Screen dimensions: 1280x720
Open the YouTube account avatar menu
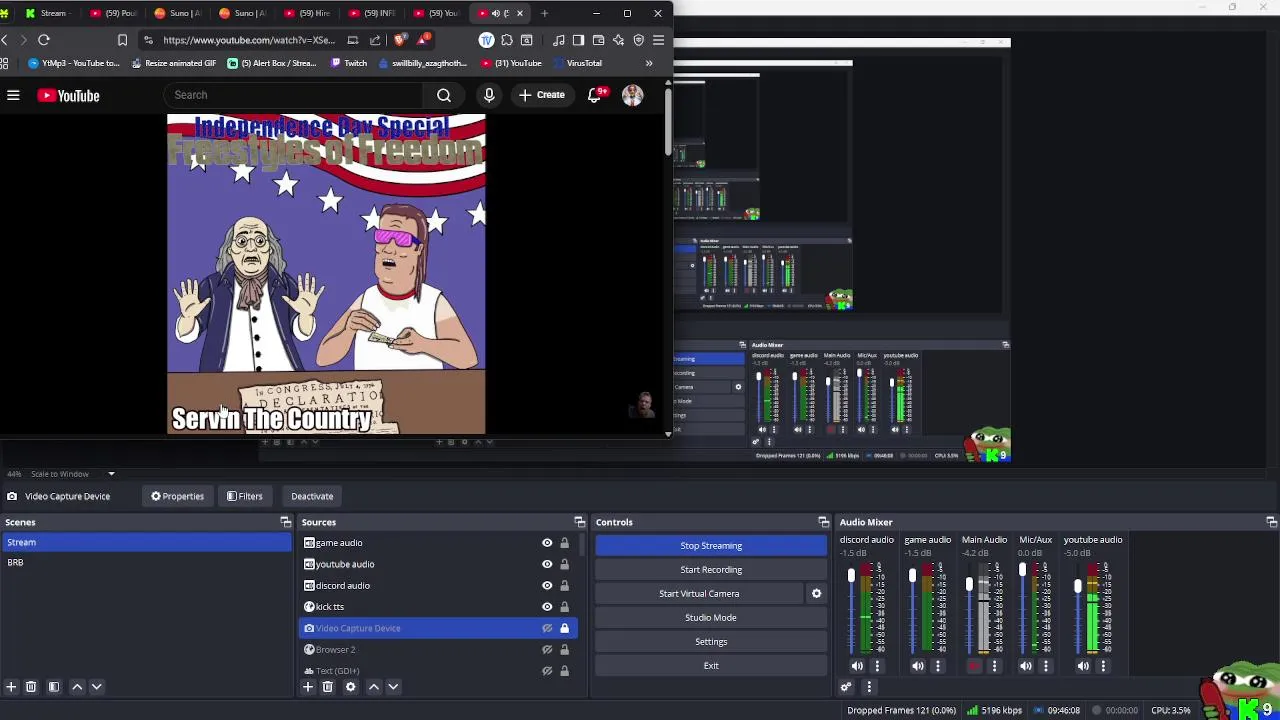[x=632, y=95]
